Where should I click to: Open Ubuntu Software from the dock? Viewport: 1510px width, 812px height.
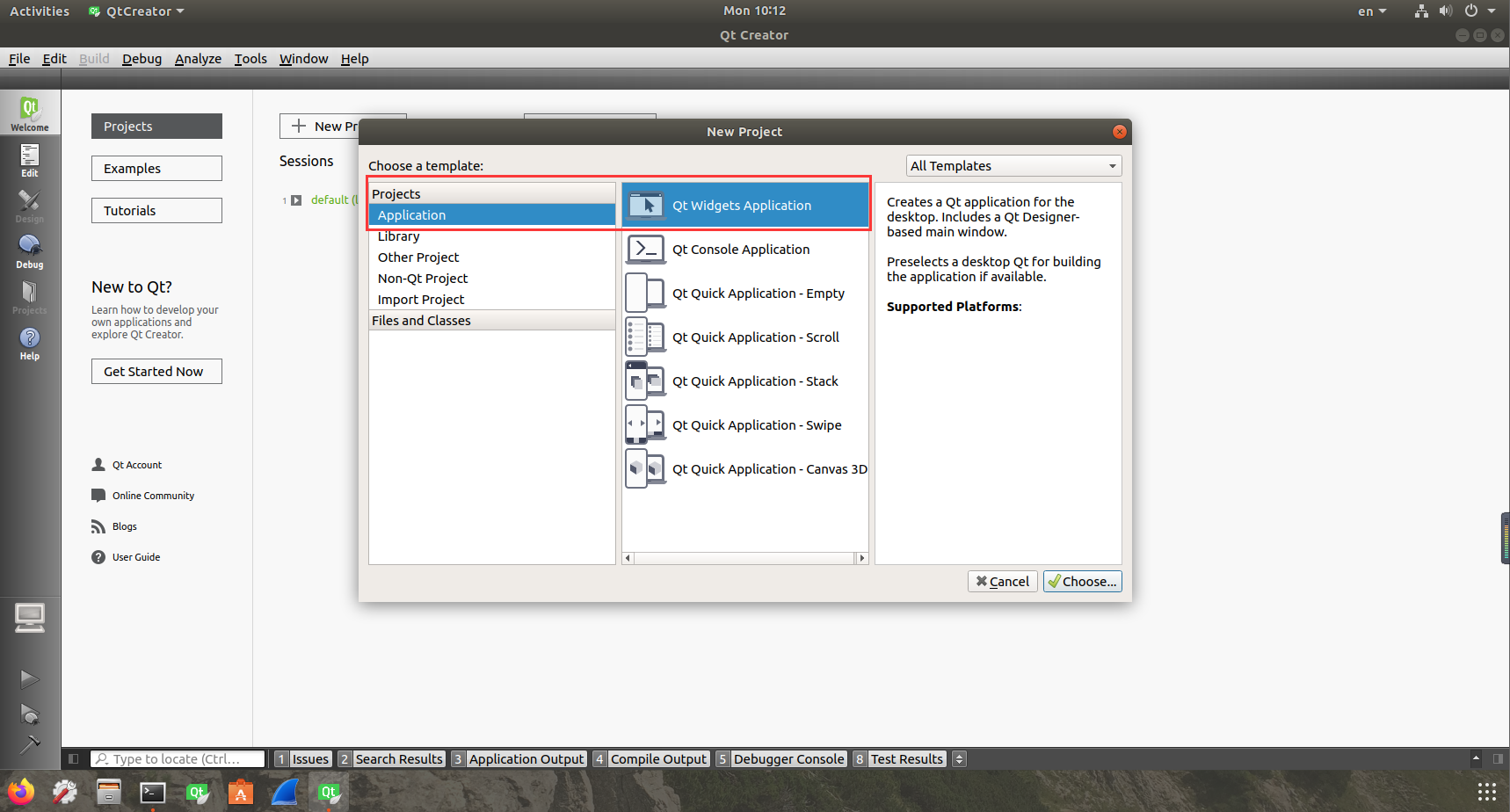coord(241,792)
